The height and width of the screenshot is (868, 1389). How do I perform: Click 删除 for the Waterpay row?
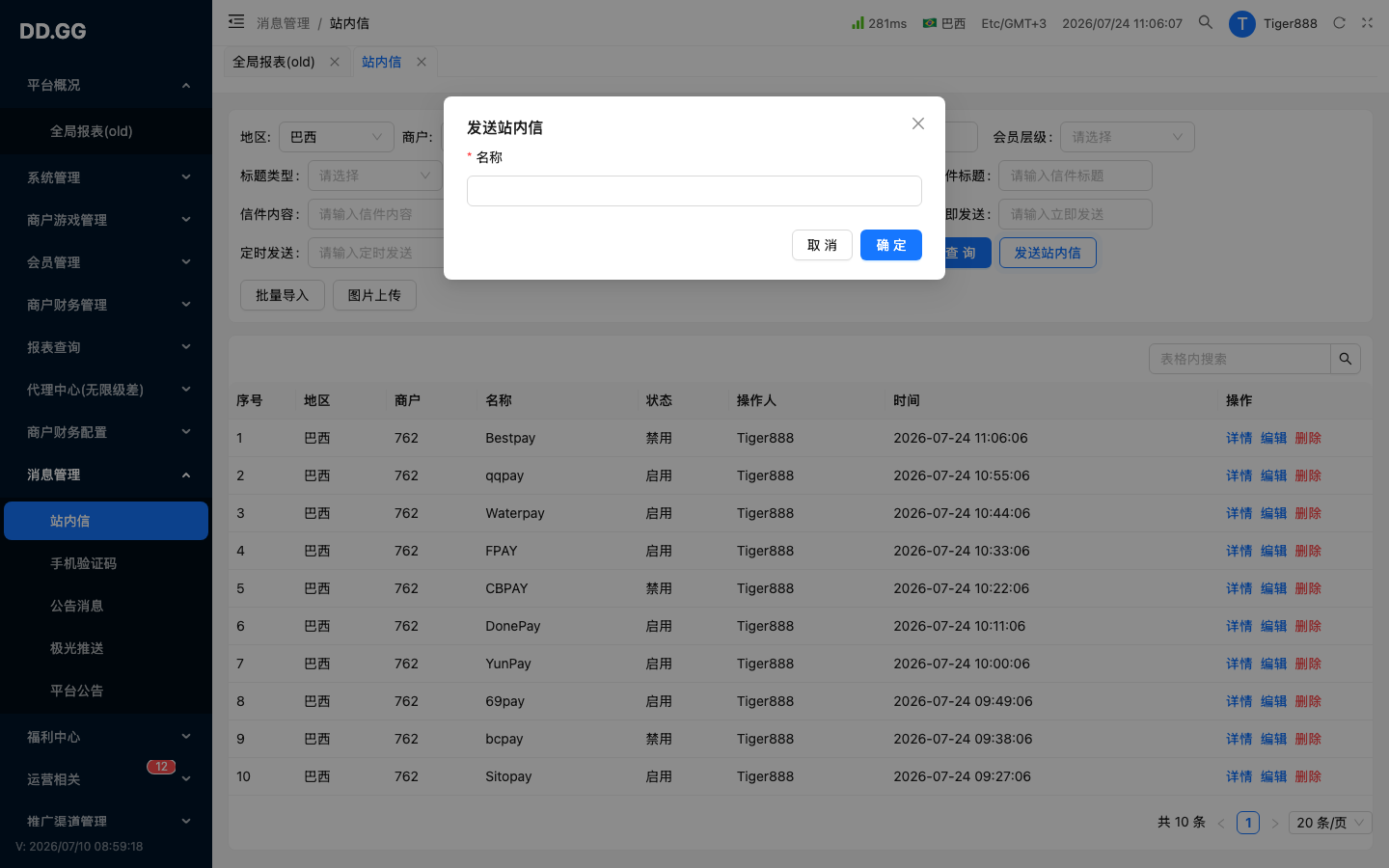click(1308, 513)
